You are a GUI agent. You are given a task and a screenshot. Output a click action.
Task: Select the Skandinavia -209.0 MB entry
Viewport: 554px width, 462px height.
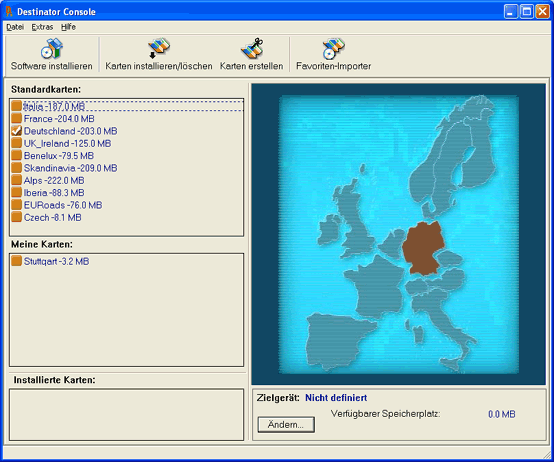coord(70,168)
